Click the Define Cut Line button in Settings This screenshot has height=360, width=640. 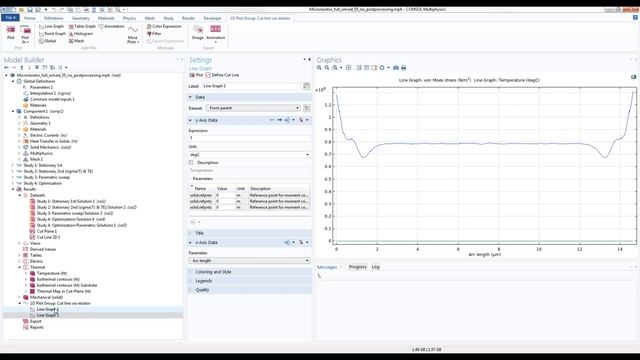click(222, 75)
